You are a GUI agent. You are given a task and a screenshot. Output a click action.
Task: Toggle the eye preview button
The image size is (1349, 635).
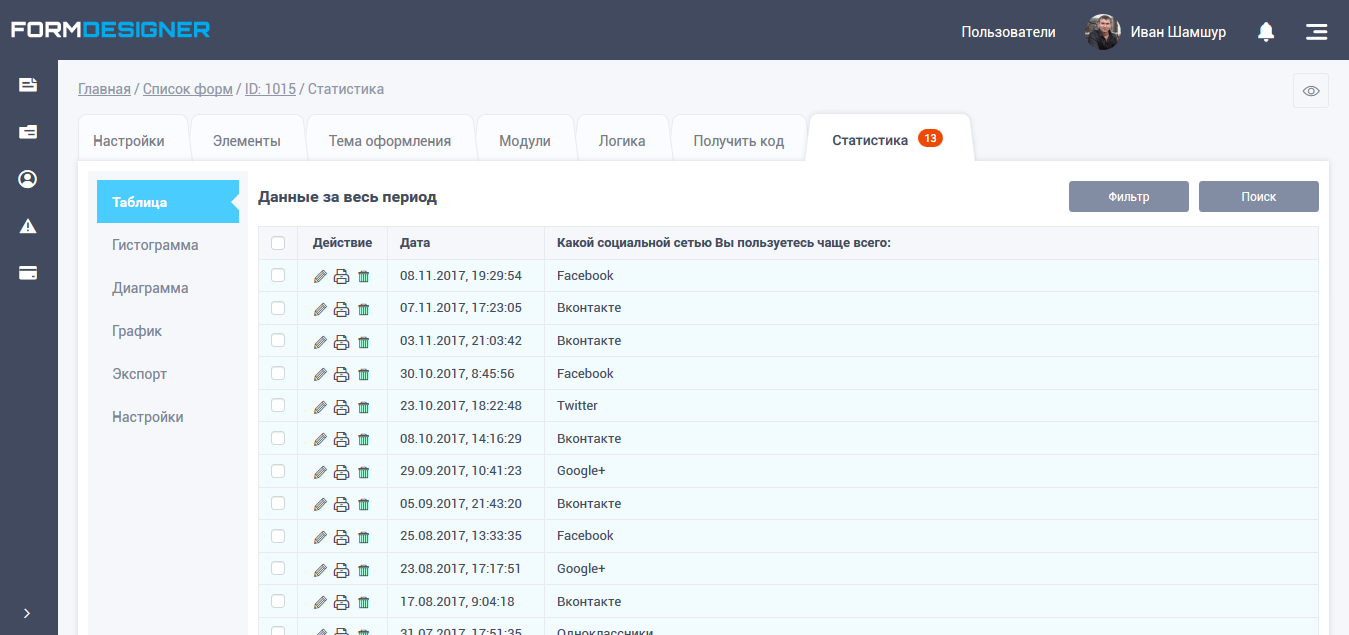1310,91
